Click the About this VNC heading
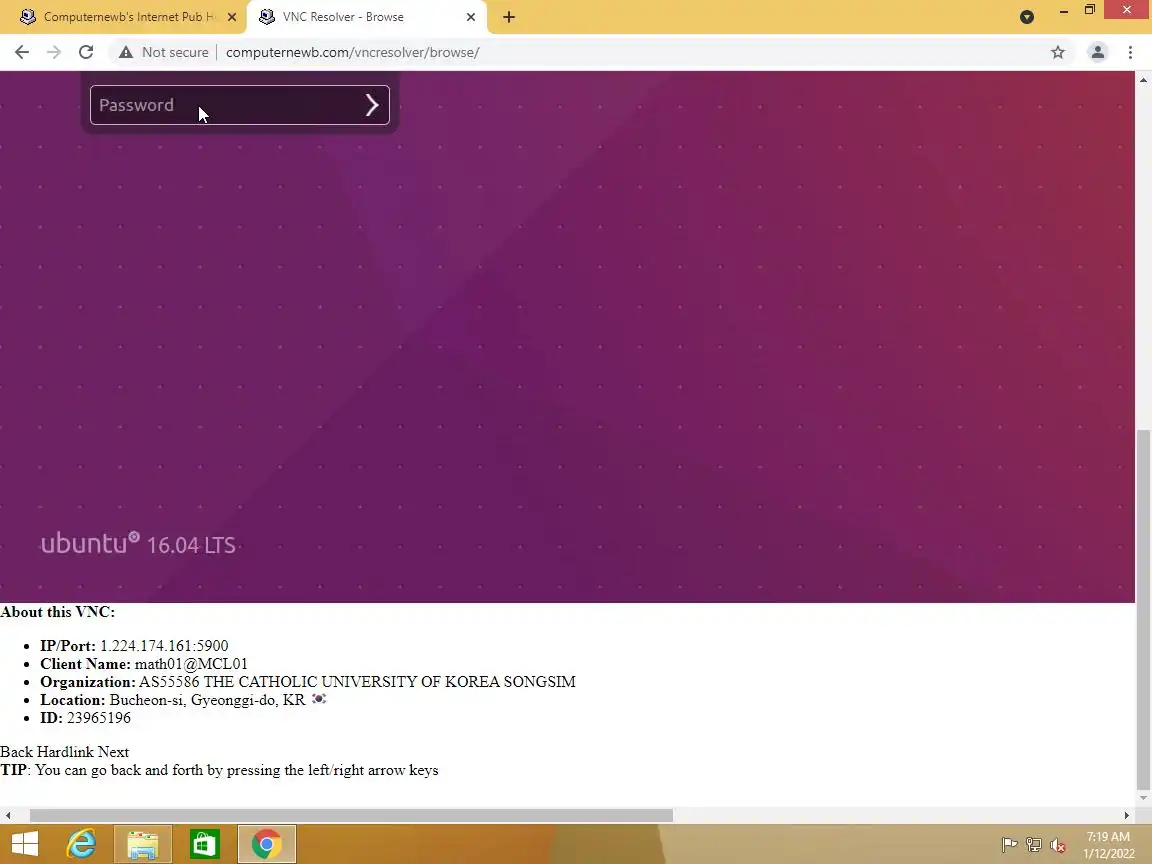The height and width of the screenshot is (864, 1152). (57, 612)
